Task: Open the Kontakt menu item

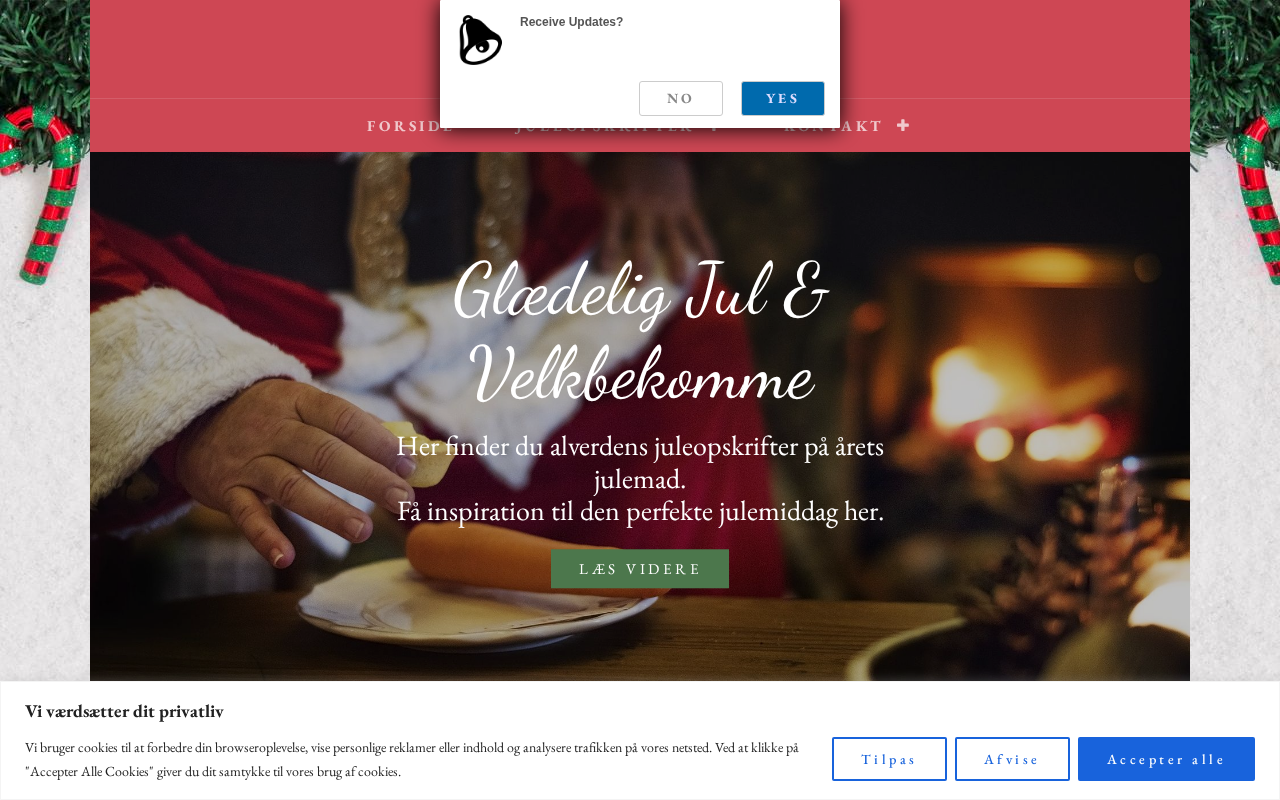Action: [x=833, y=126]
